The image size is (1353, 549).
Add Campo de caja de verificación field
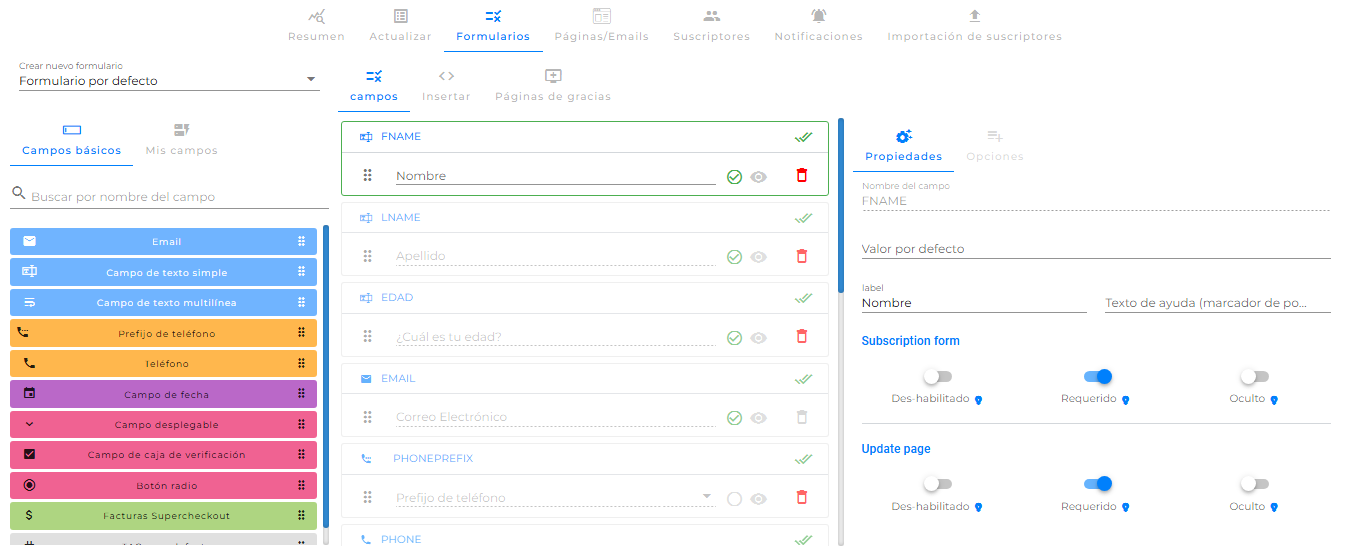point(163,454)
